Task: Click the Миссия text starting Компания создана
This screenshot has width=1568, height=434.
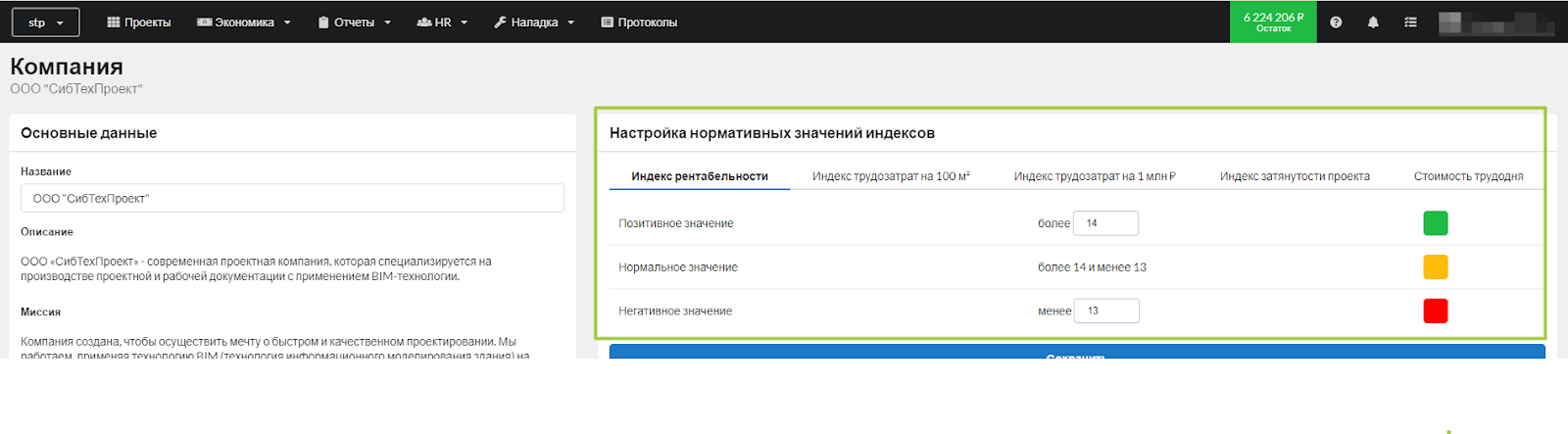Action: [274, 348]
